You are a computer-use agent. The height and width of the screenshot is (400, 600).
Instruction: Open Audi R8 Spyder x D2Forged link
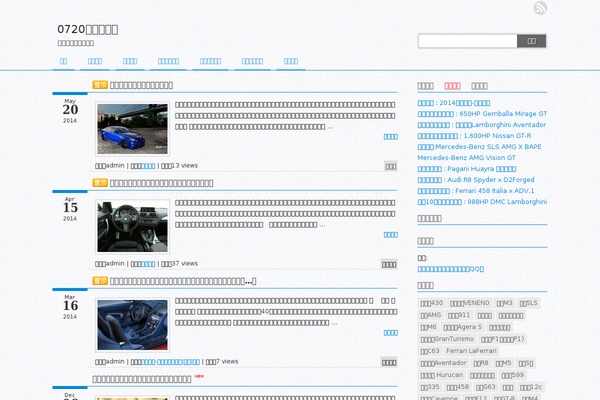click(476, 180)
